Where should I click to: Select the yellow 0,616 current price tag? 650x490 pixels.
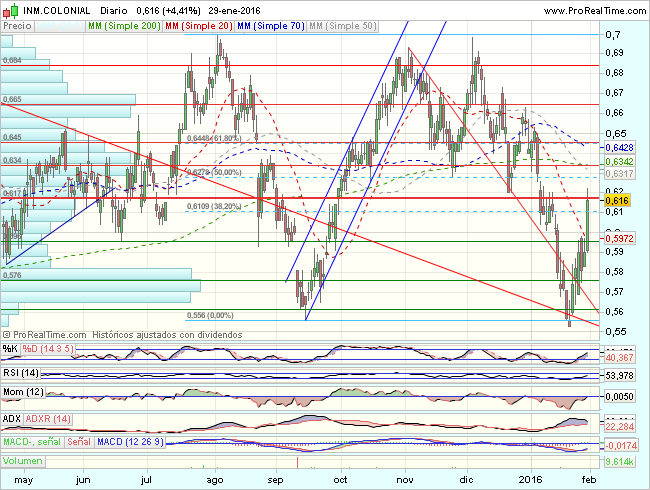617,201
